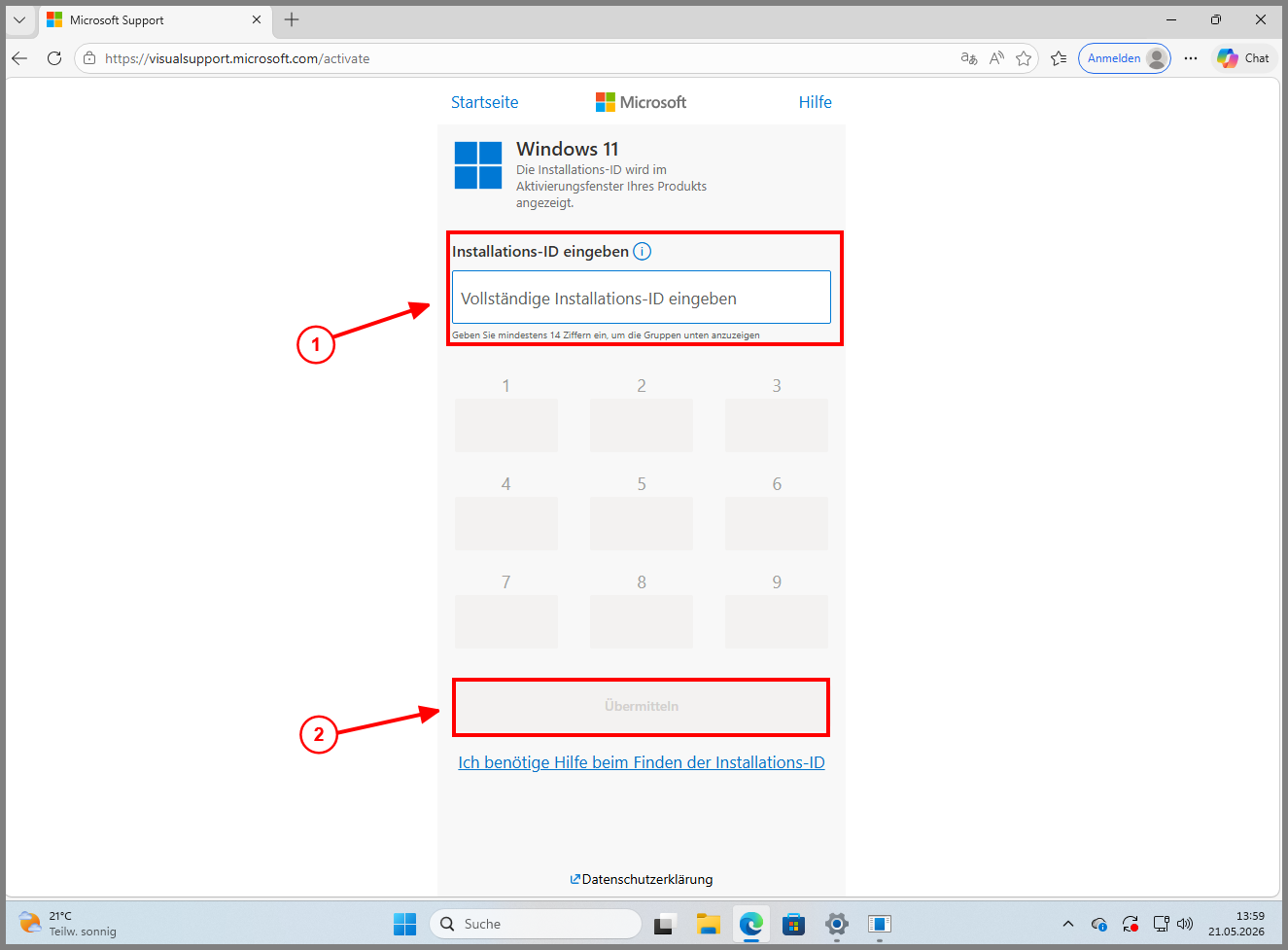This screenshot has width=1288, height=950.
Task: Click the 'Windows 11' heading text
Action: 568,149
